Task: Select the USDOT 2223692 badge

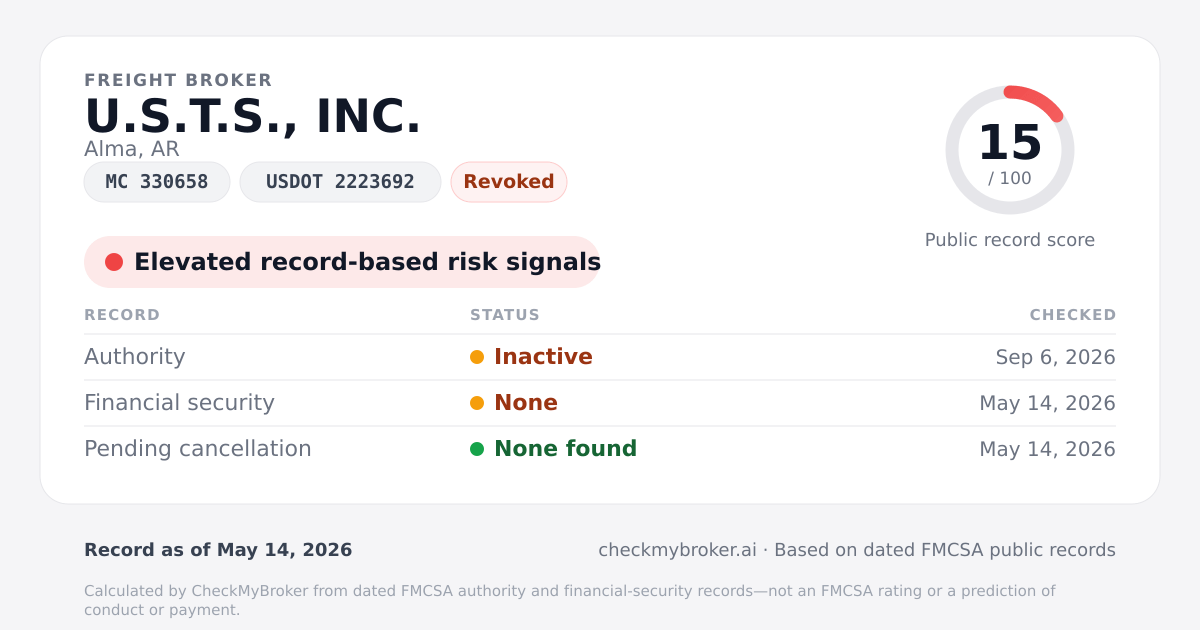Action: (x=340, y=182)
